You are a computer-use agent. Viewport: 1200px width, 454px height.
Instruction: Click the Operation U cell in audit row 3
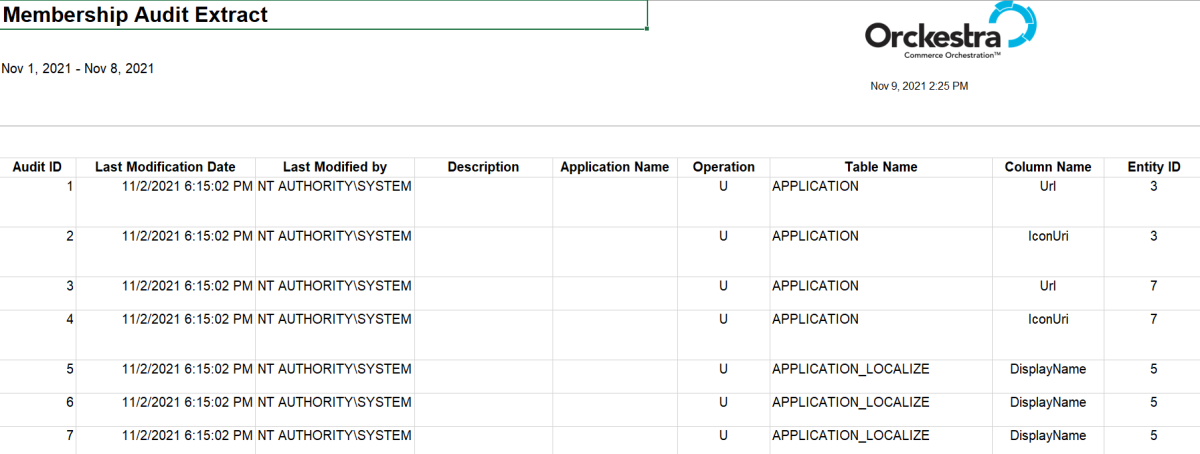pos(723,287)
